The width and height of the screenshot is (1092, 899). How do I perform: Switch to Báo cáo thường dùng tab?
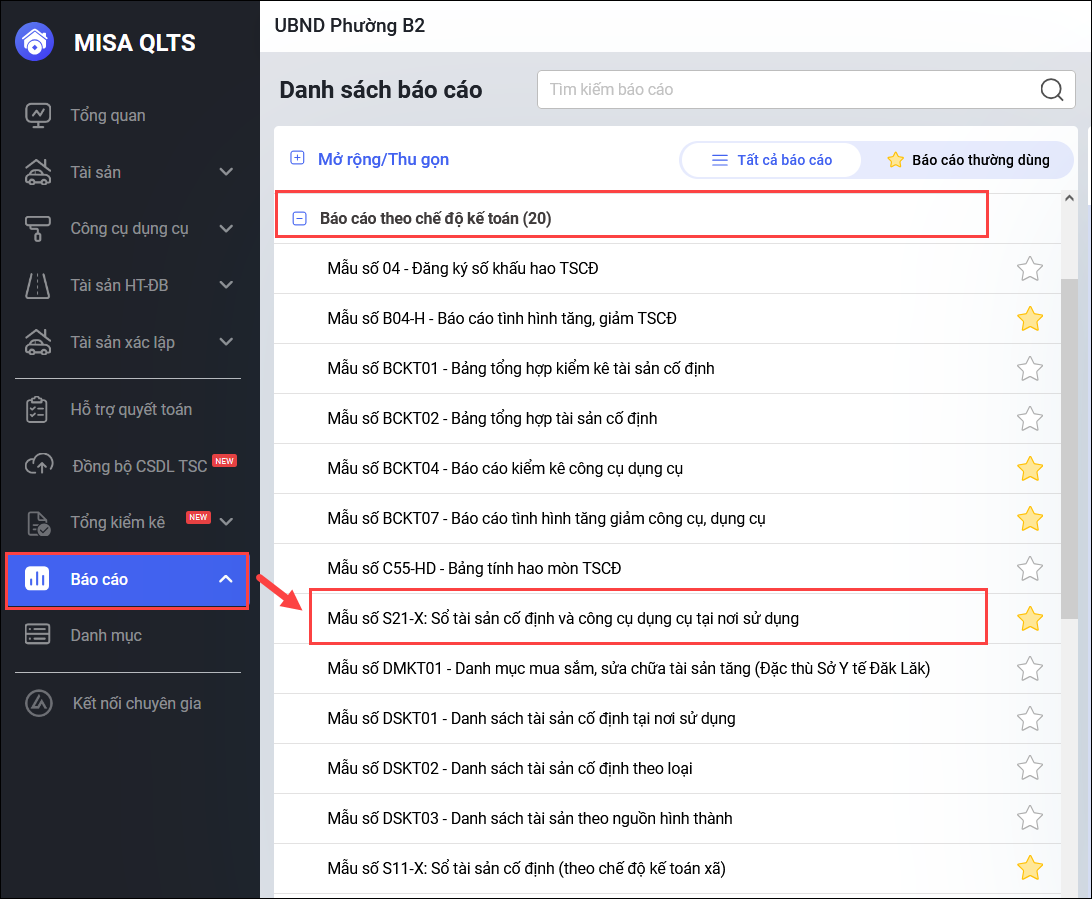point(968,160)
